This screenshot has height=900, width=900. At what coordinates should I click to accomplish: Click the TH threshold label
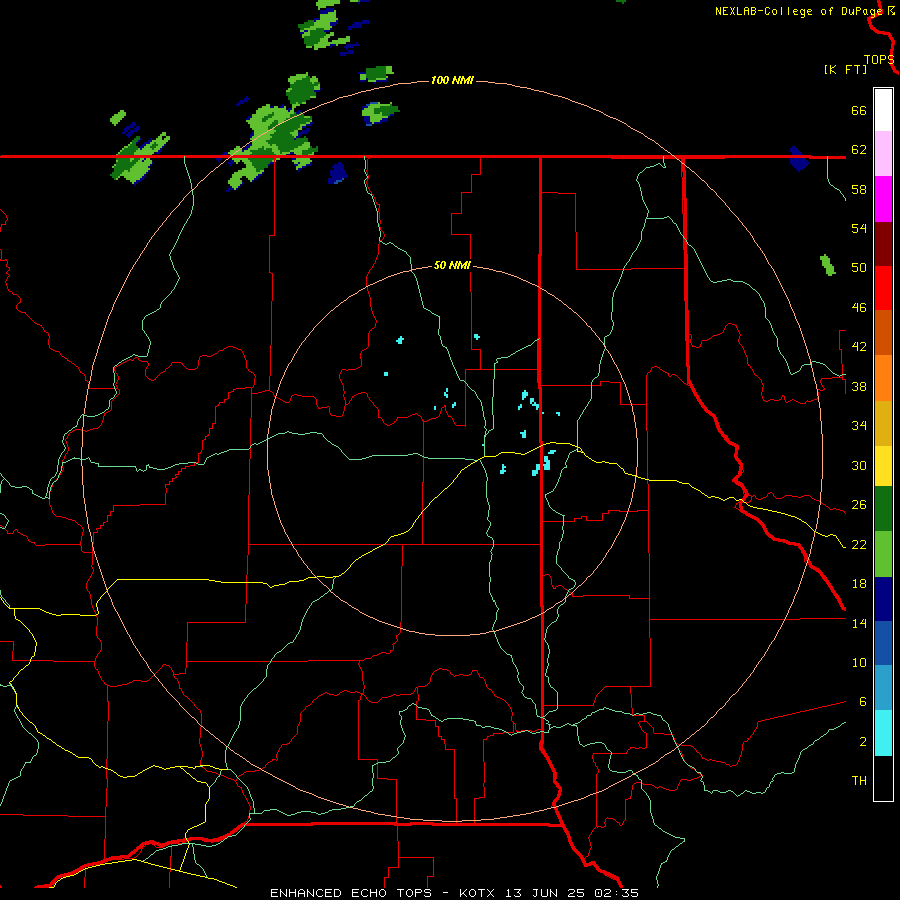click(x=859, y=781)
